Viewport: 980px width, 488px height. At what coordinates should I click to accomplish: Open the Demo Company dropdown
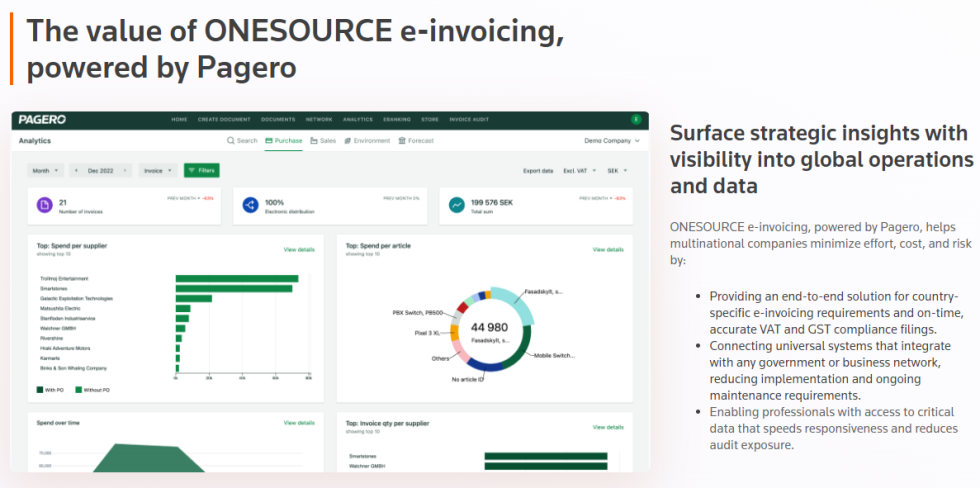[x=612, y=141]
